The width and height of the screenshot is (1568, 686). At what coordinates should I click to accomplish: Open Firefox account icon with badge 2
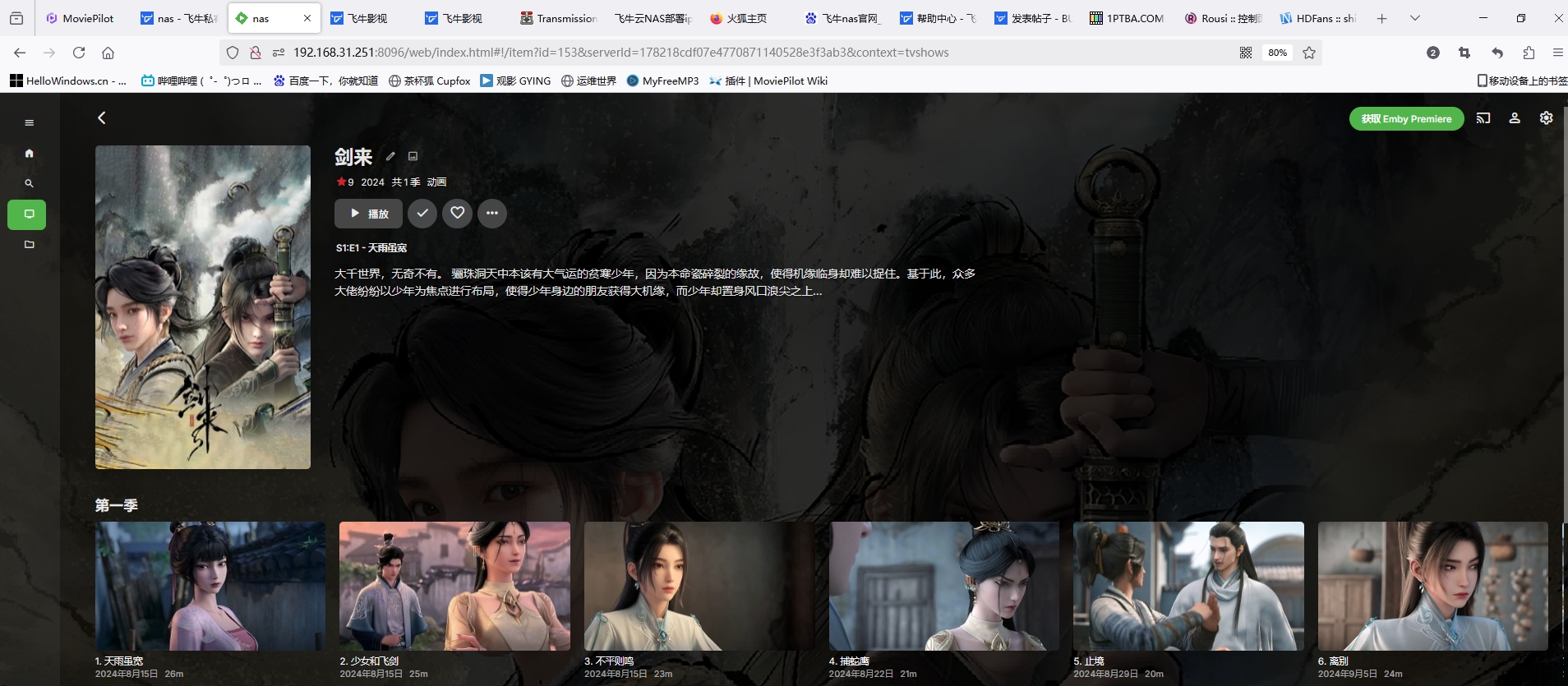tap(1433, 53)
